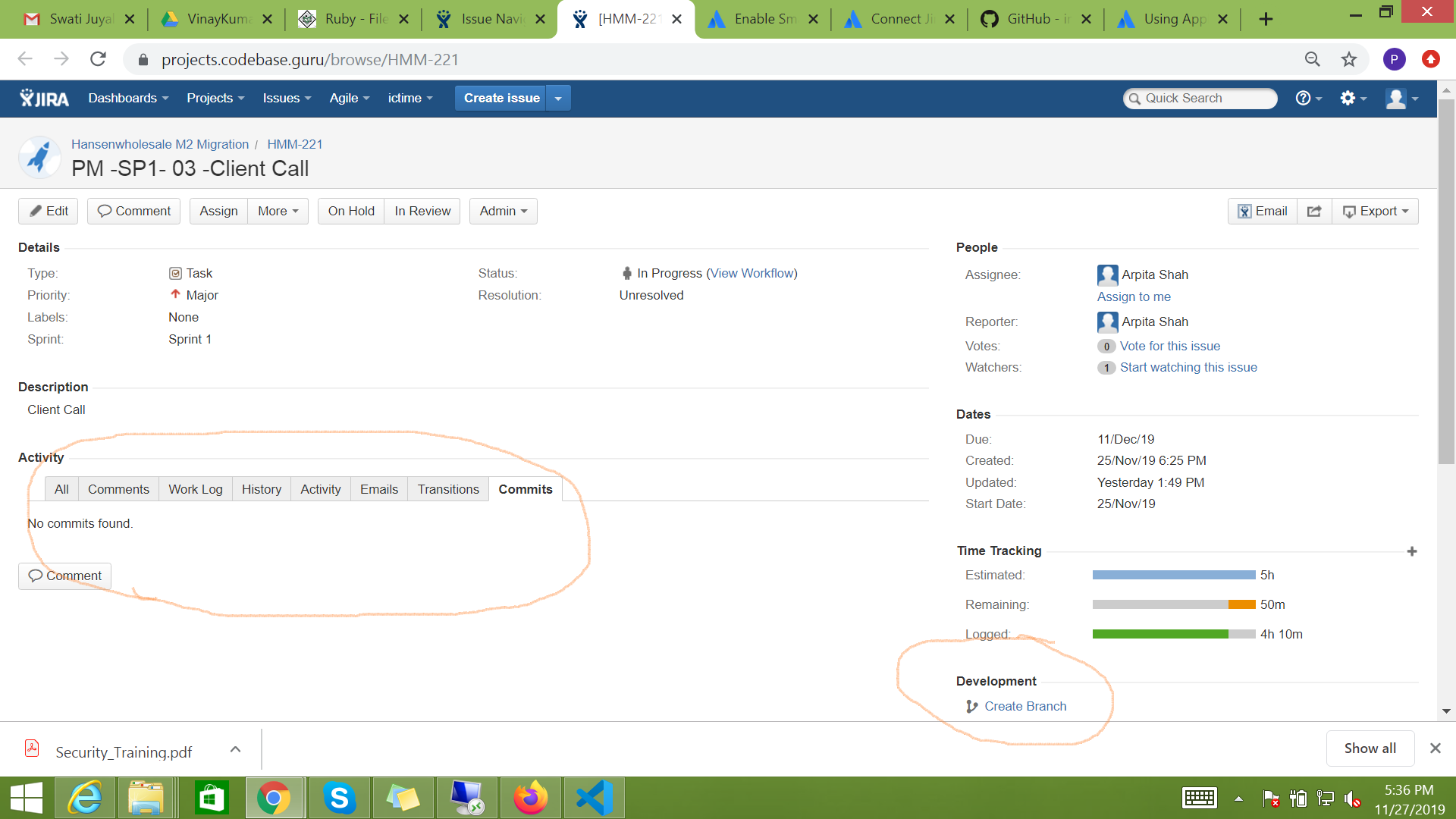
Task: Close the downloads bar
Action: (1435, 748)
